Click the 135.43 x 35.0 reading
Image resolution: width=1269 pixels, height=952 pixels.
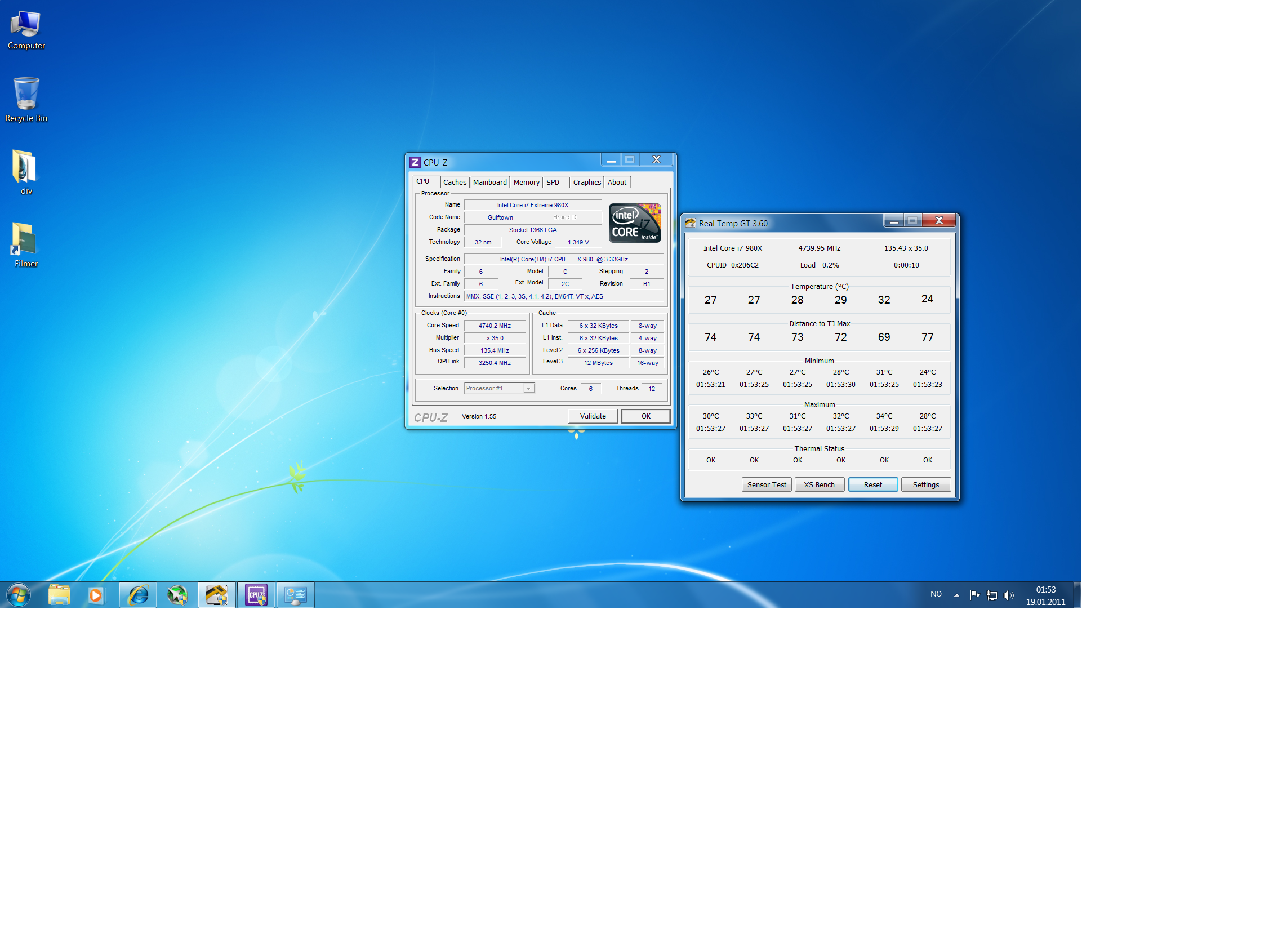pos(905,248)
